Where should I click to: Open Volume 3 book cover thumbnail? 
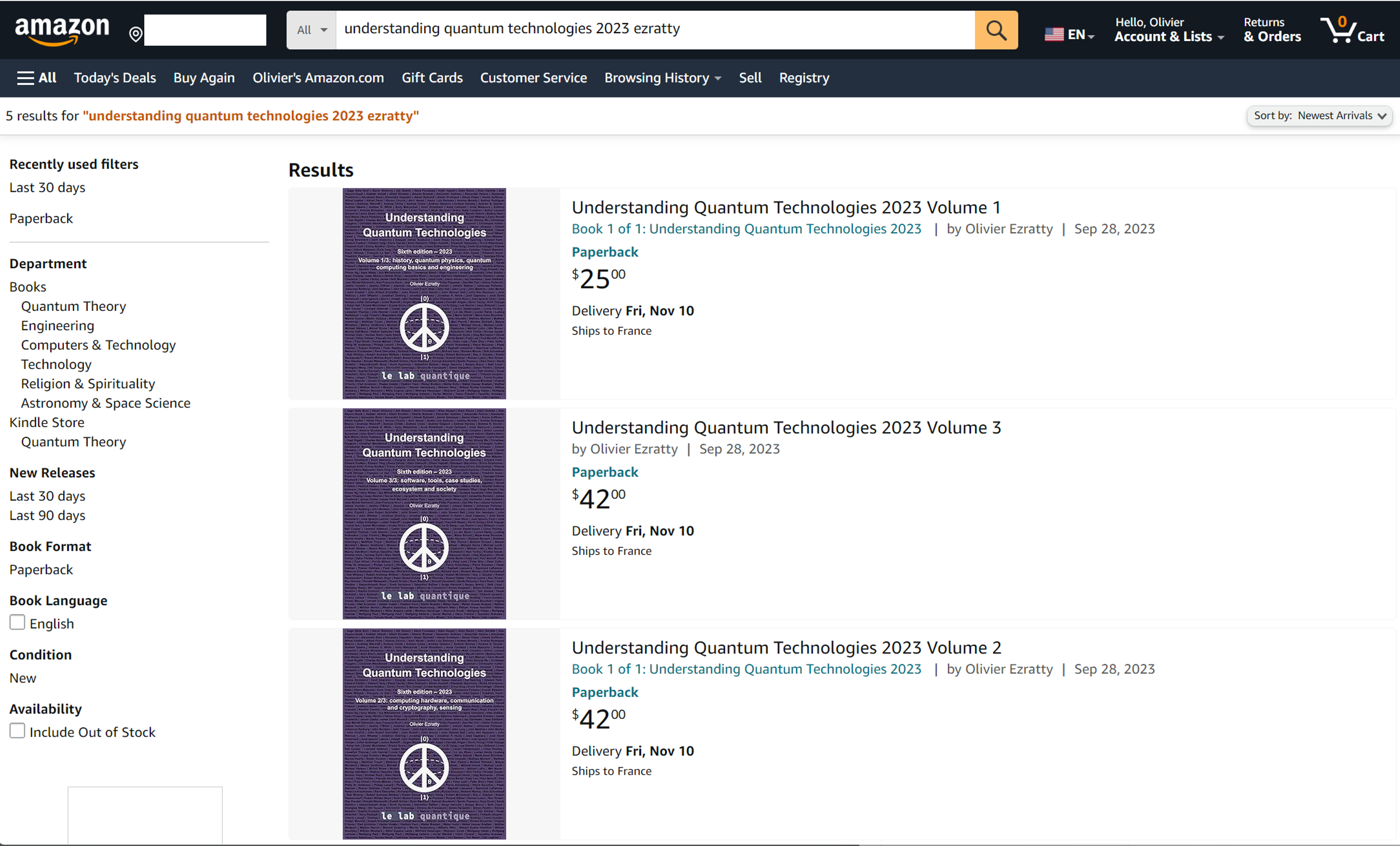(424, 514)
